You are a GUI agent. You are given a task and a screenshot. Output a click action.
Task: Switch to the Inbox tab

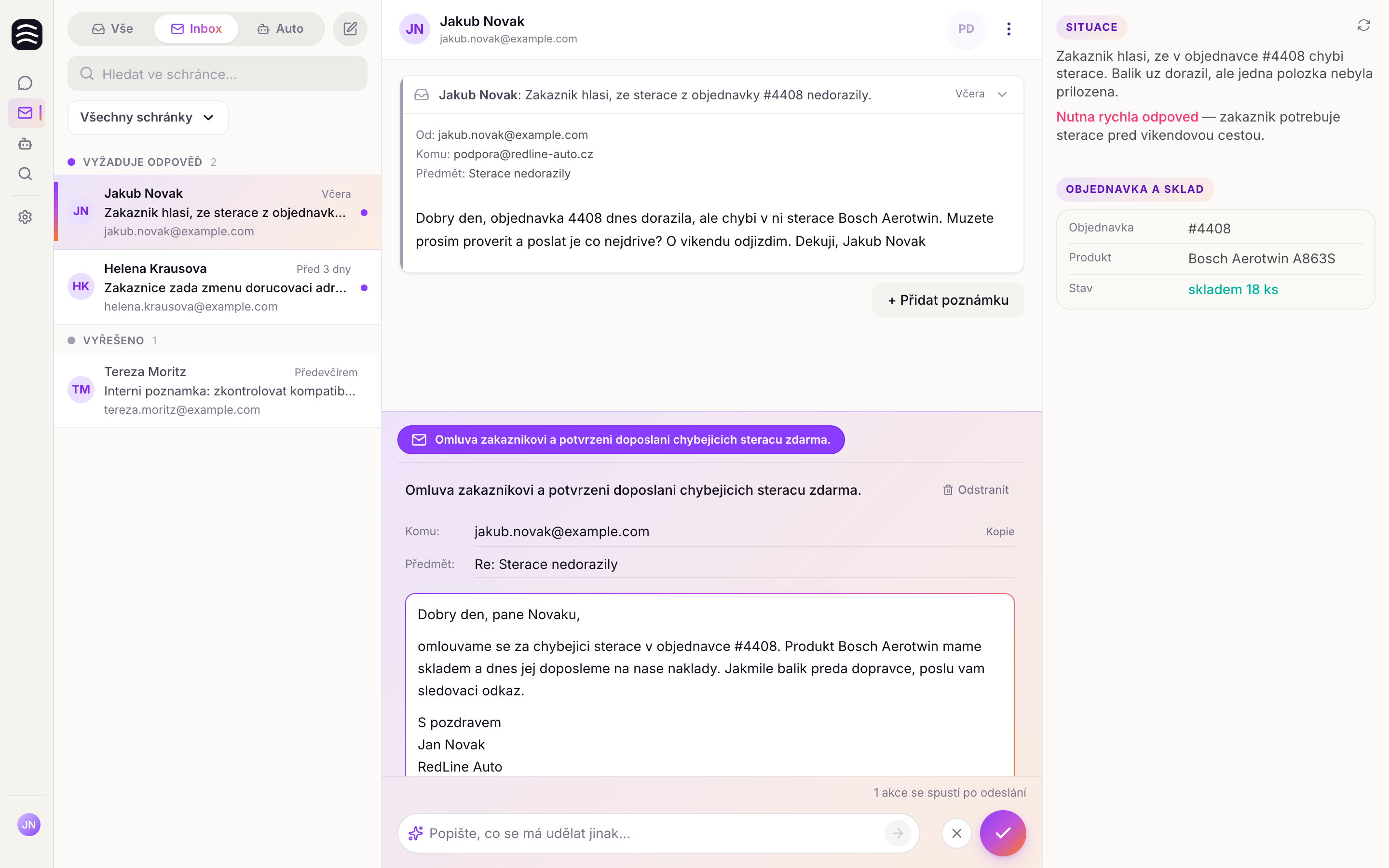[196, 29]
